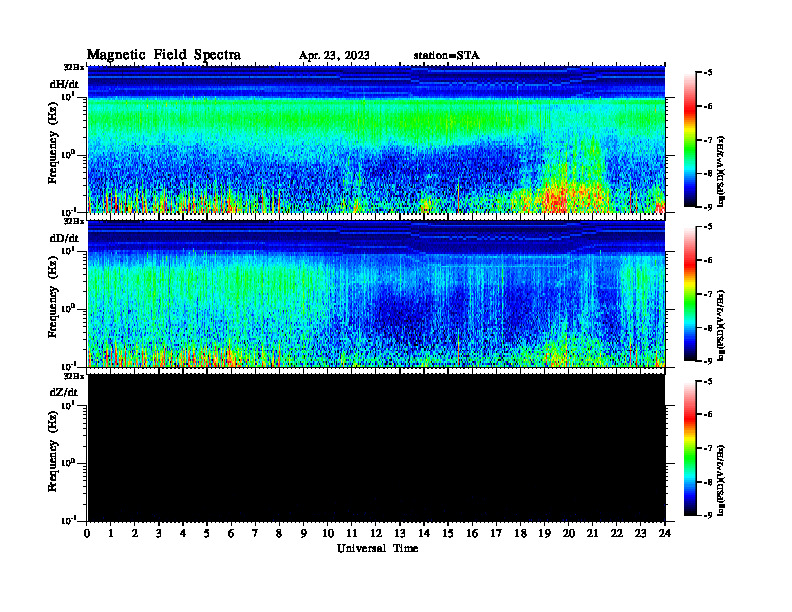Click the -9 tick on the dZ/dt color scale

(708, 516)
